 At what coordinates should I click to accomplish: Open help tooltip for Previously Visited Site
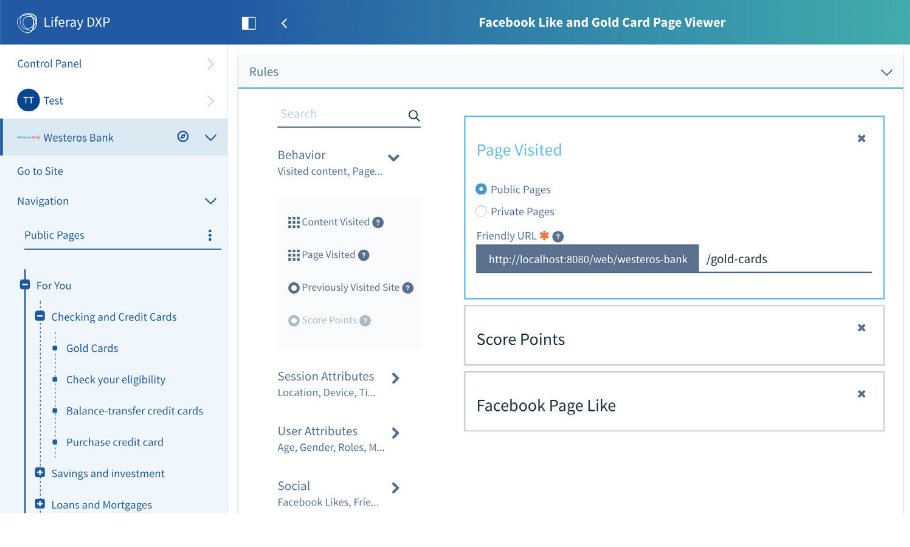[x=408, y=288]
